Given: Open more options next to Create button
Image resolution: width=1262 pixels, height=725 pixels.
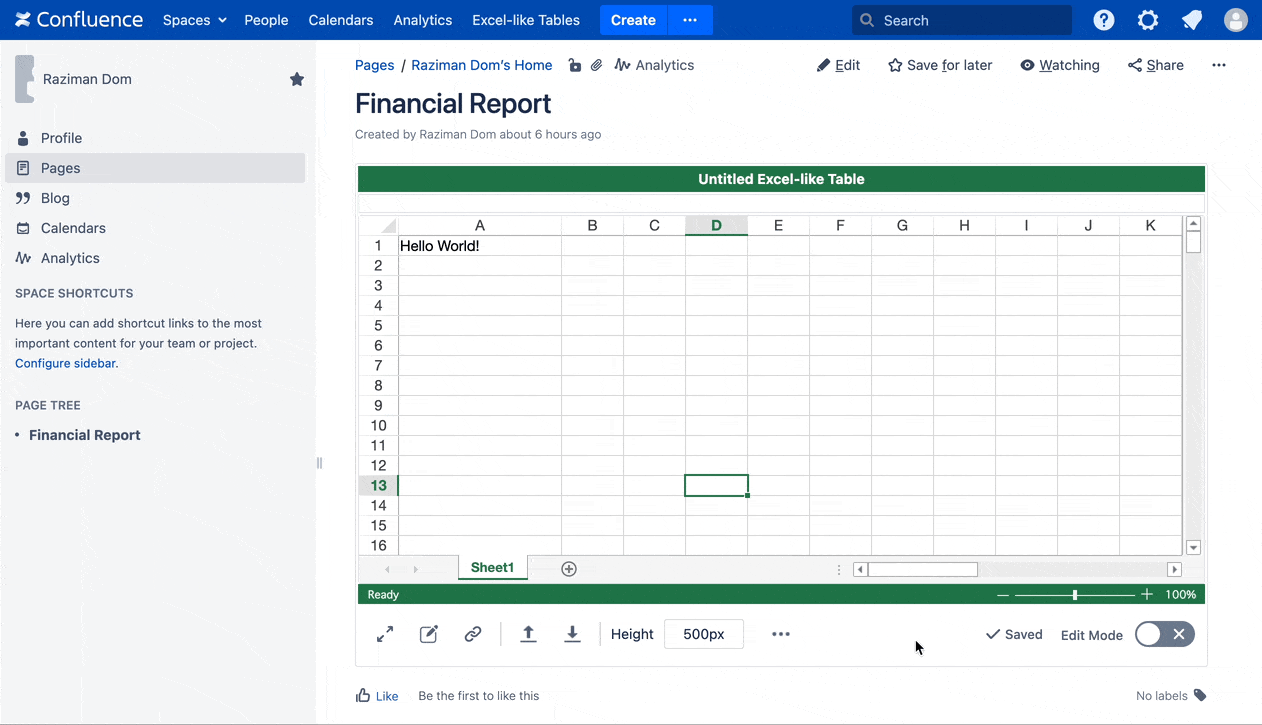Looking at the screenshot, I should point(690,20).
